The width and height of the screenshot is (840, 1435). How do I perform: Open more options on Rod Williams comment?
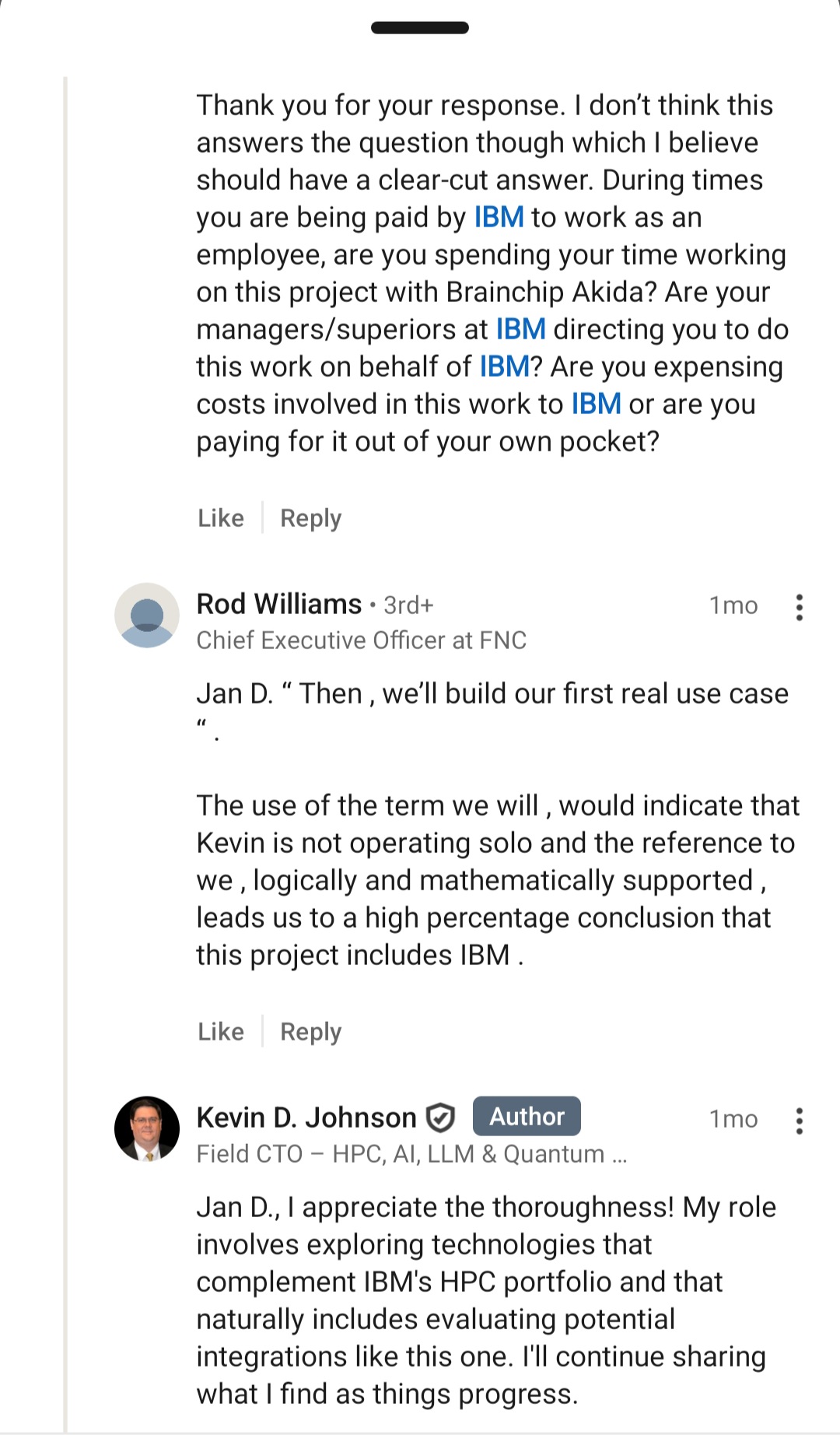799,607
